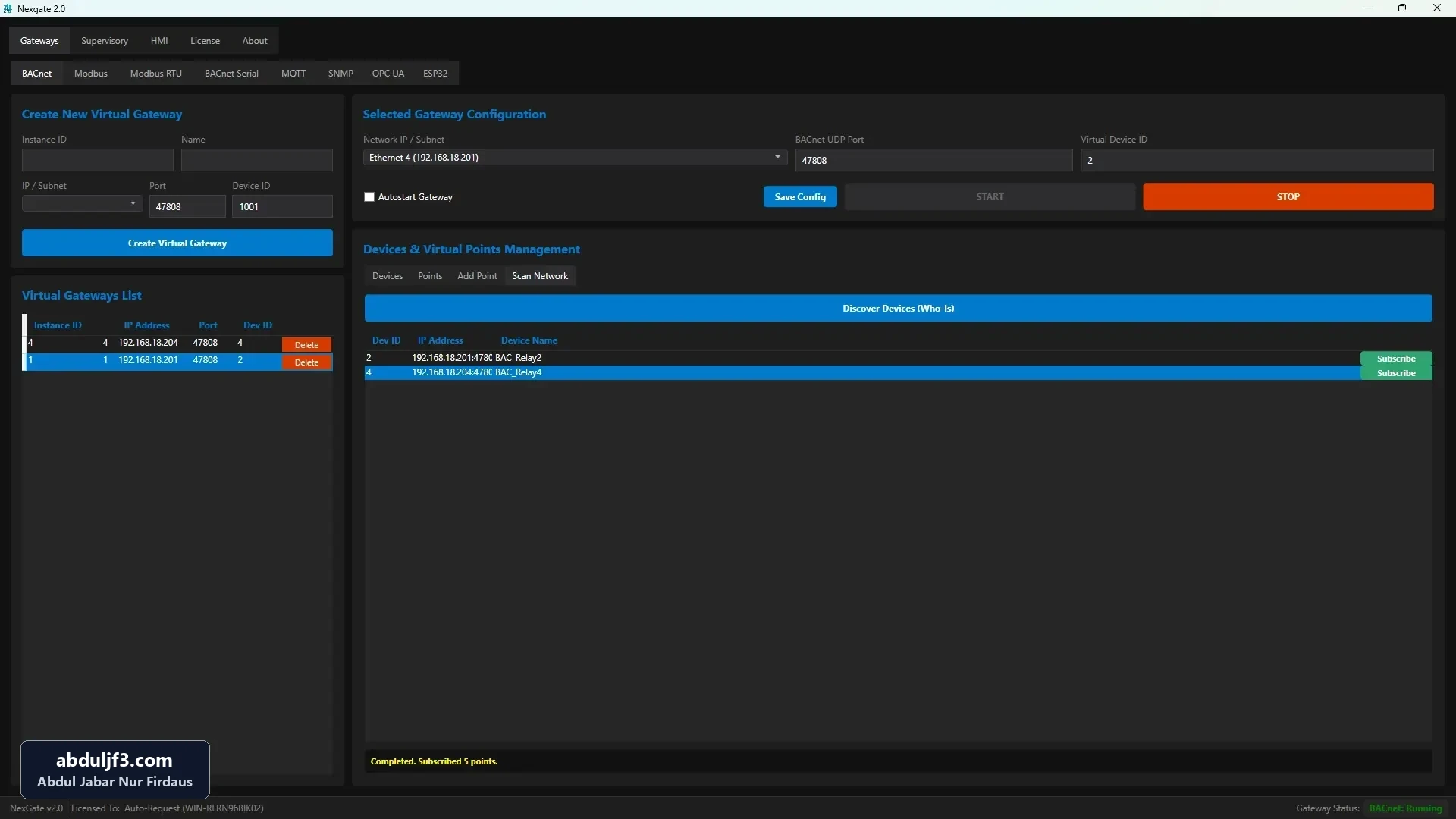Click the Nexgate app icon in title bar
The height and width of the screenshot is (819, 1456).
coord(8,8)
